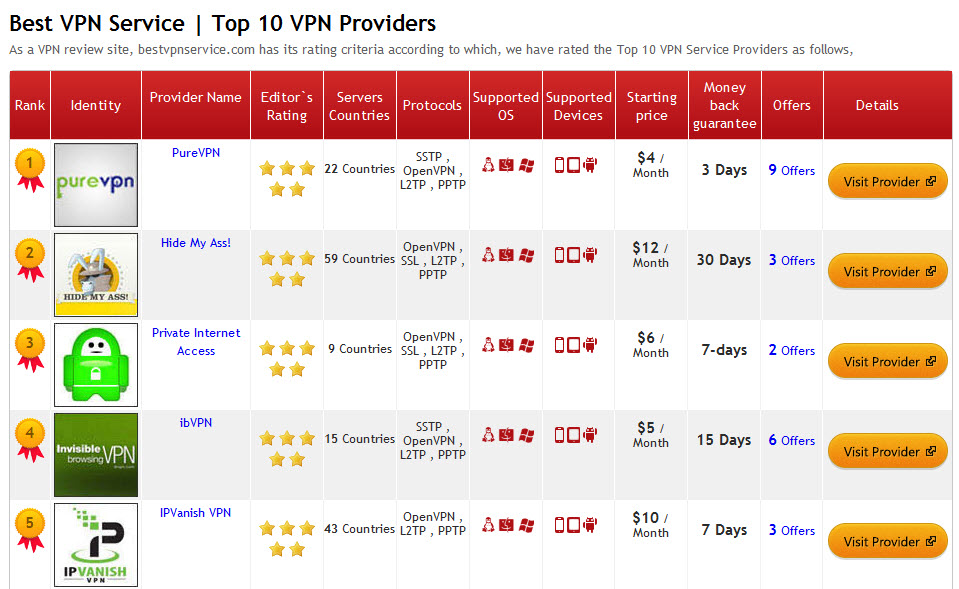Image resolution: width=959 pixels, height=589 pixels.
Task: Open the ibVPN Invisible Browsing logo
Action: 96,455
